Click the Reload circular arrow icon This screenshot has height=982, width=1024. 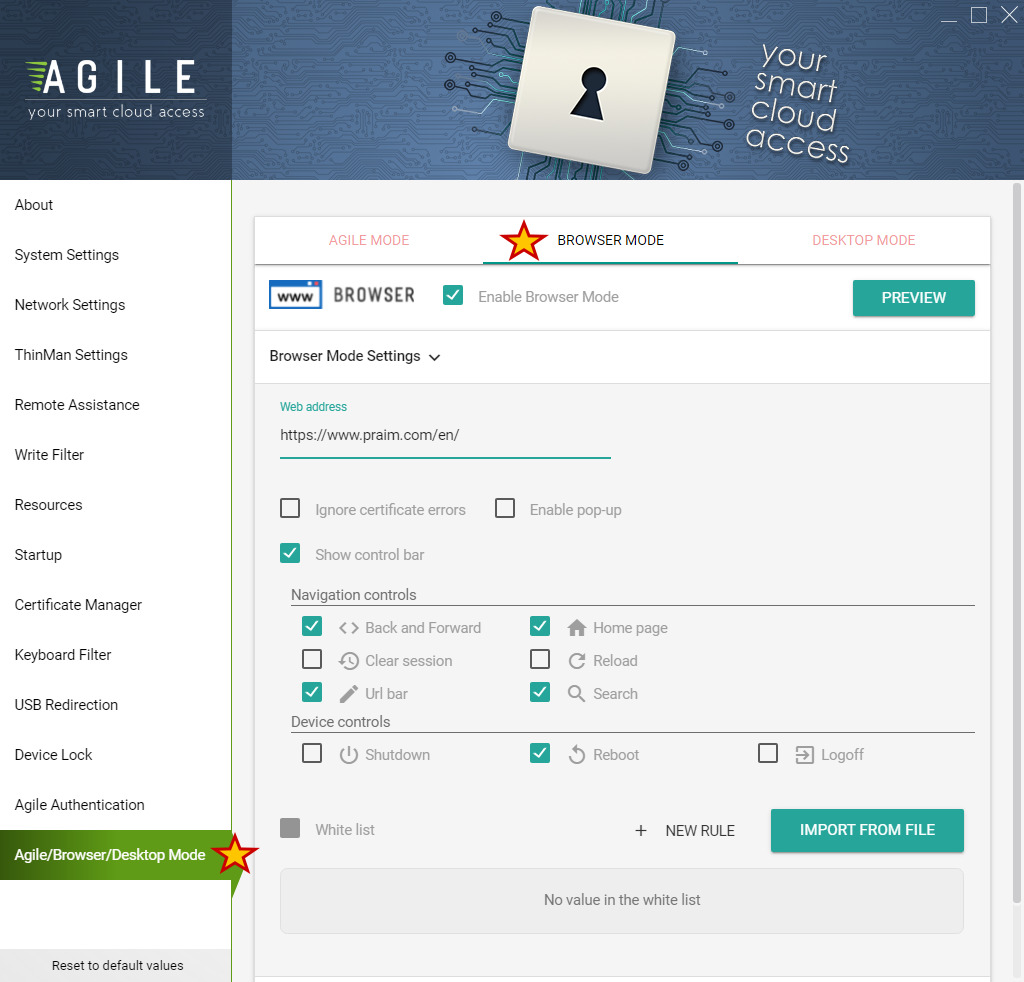point(576,661)
